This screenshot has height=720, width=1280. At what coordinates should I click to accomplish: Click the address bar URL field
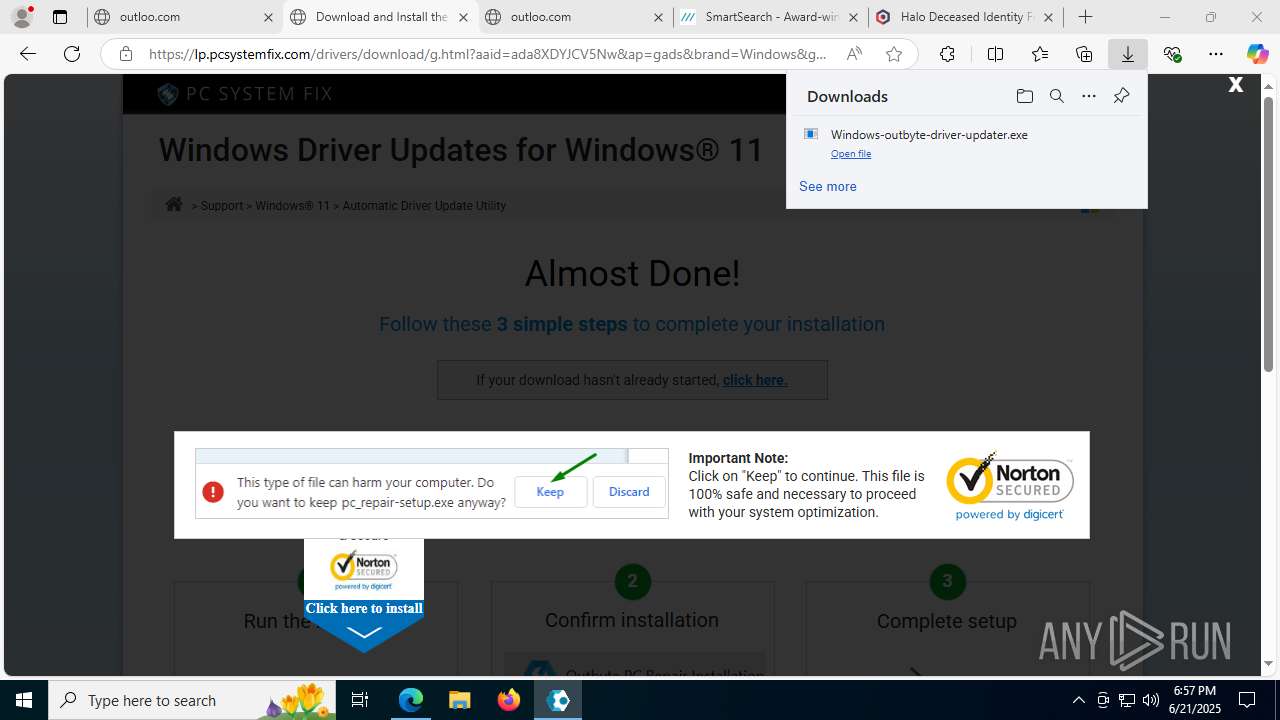coord(488,54)
